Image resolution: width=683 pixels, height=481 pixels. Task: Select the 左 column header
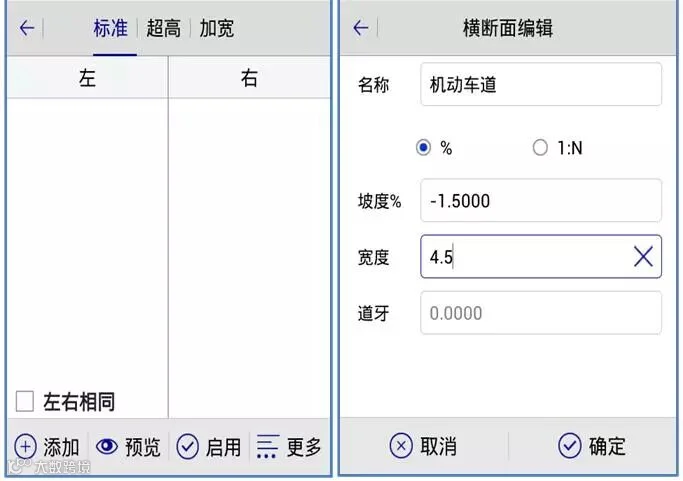[x=87, y=78]
